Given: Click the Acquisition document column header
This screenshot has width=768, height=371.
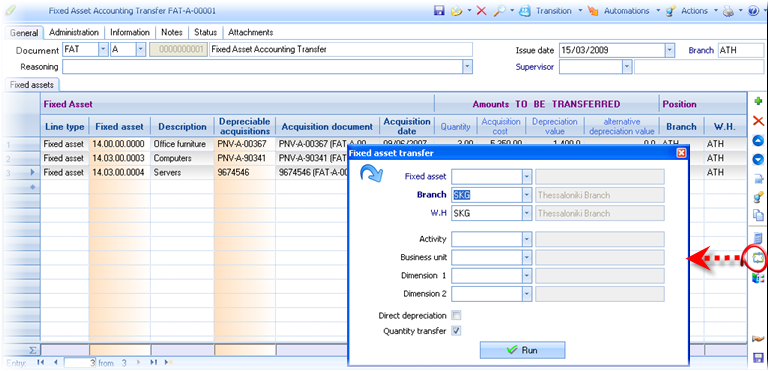Looking at the screenshot, I should pos(327,126).
